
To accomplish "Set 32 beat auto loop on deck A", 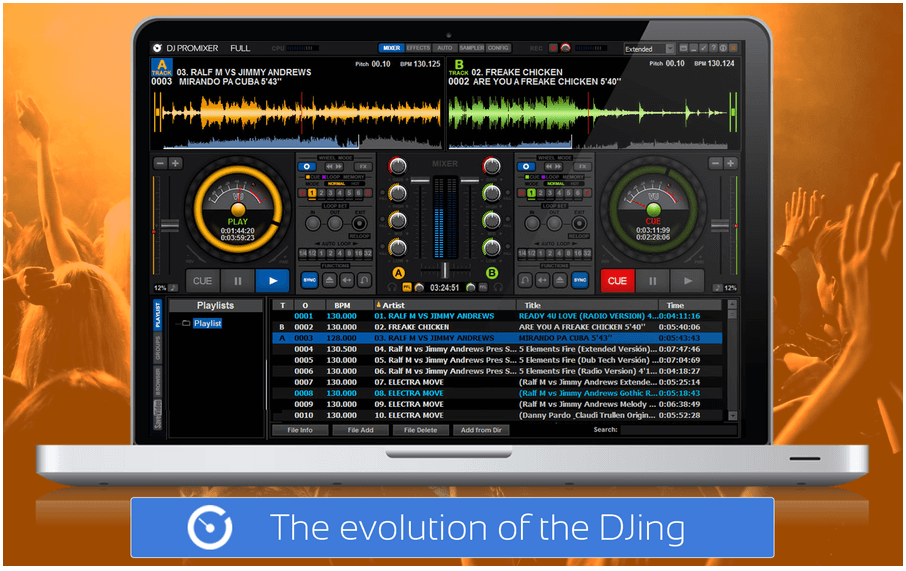I will (x=367, y=253).
